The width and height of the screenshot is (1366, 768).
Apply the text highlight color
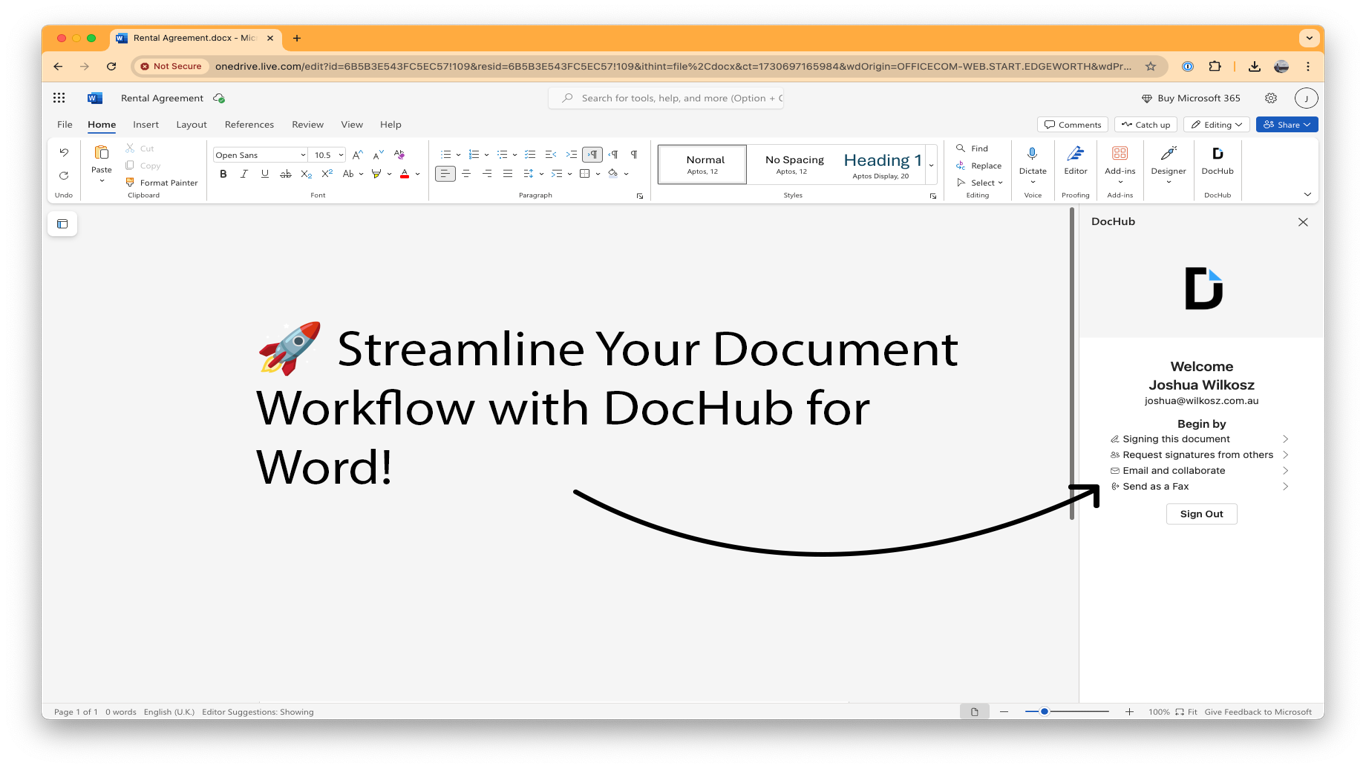click(376, 174)
